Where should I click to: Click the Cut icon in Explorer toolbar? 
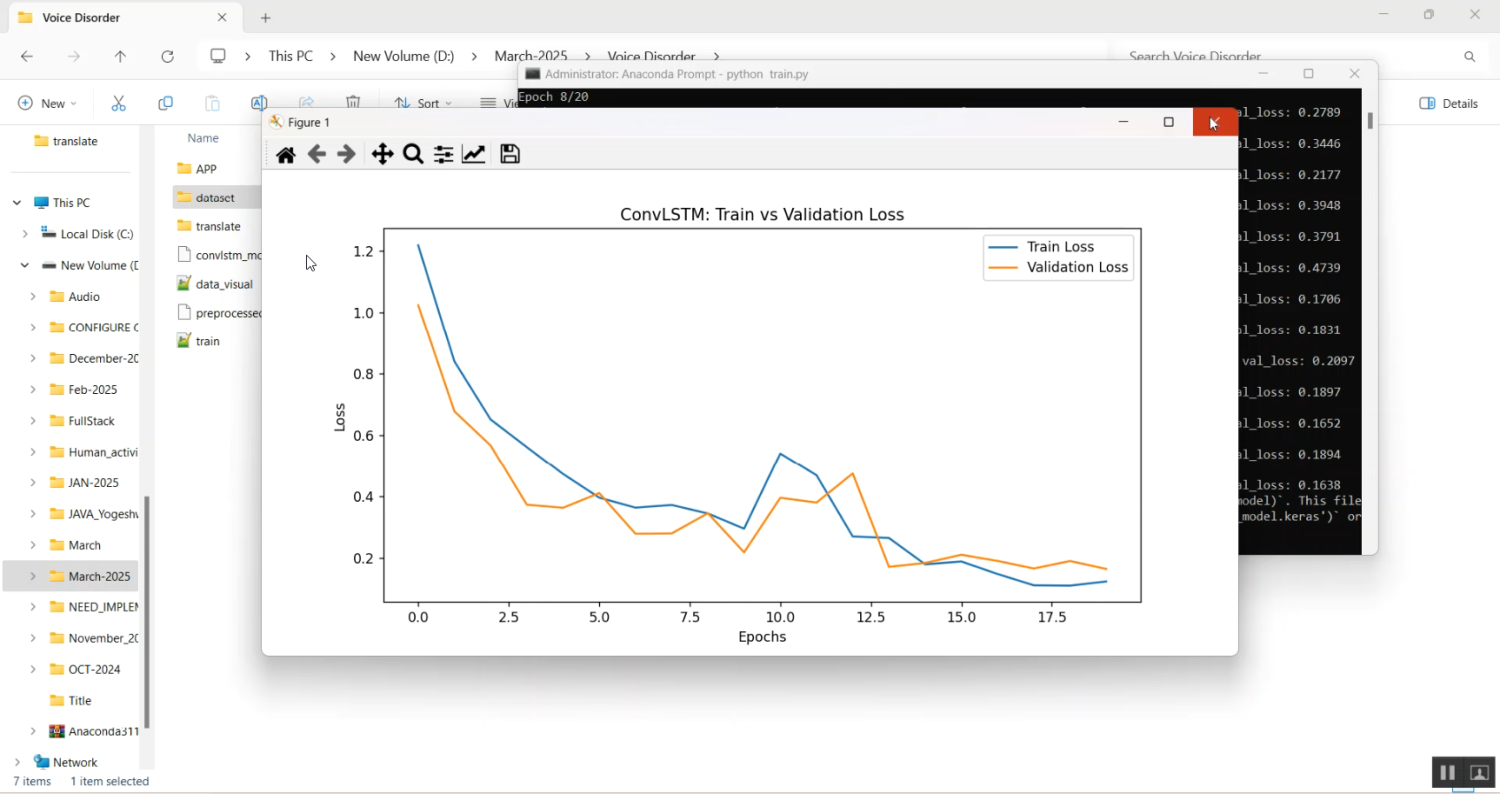coord(118,103)
